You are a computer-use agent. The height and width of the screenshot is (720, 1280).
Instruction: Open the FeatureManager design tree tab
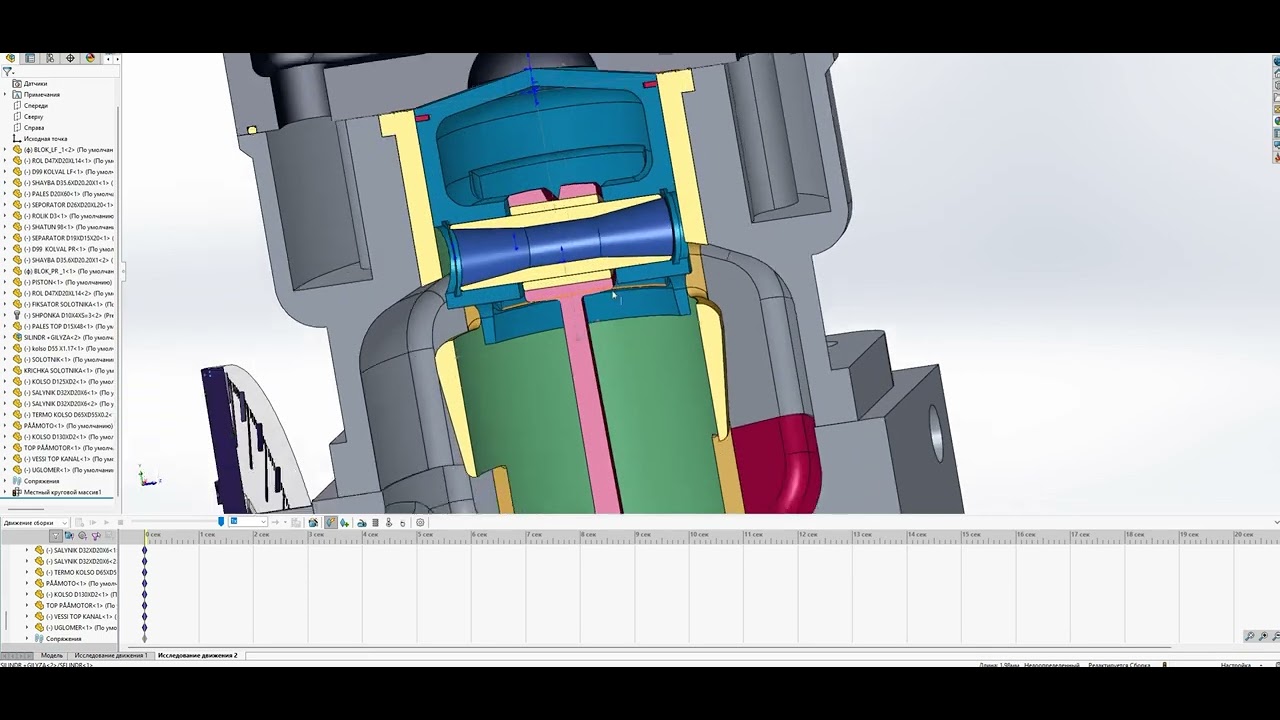coord(11,58)
